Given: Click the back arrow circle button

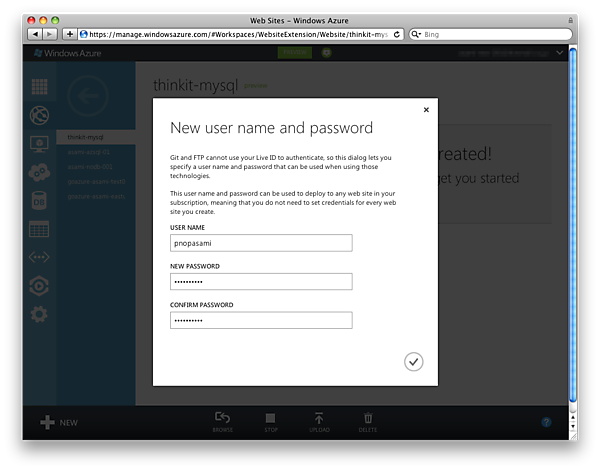Looking at the screenshot, I should [88, 96].
